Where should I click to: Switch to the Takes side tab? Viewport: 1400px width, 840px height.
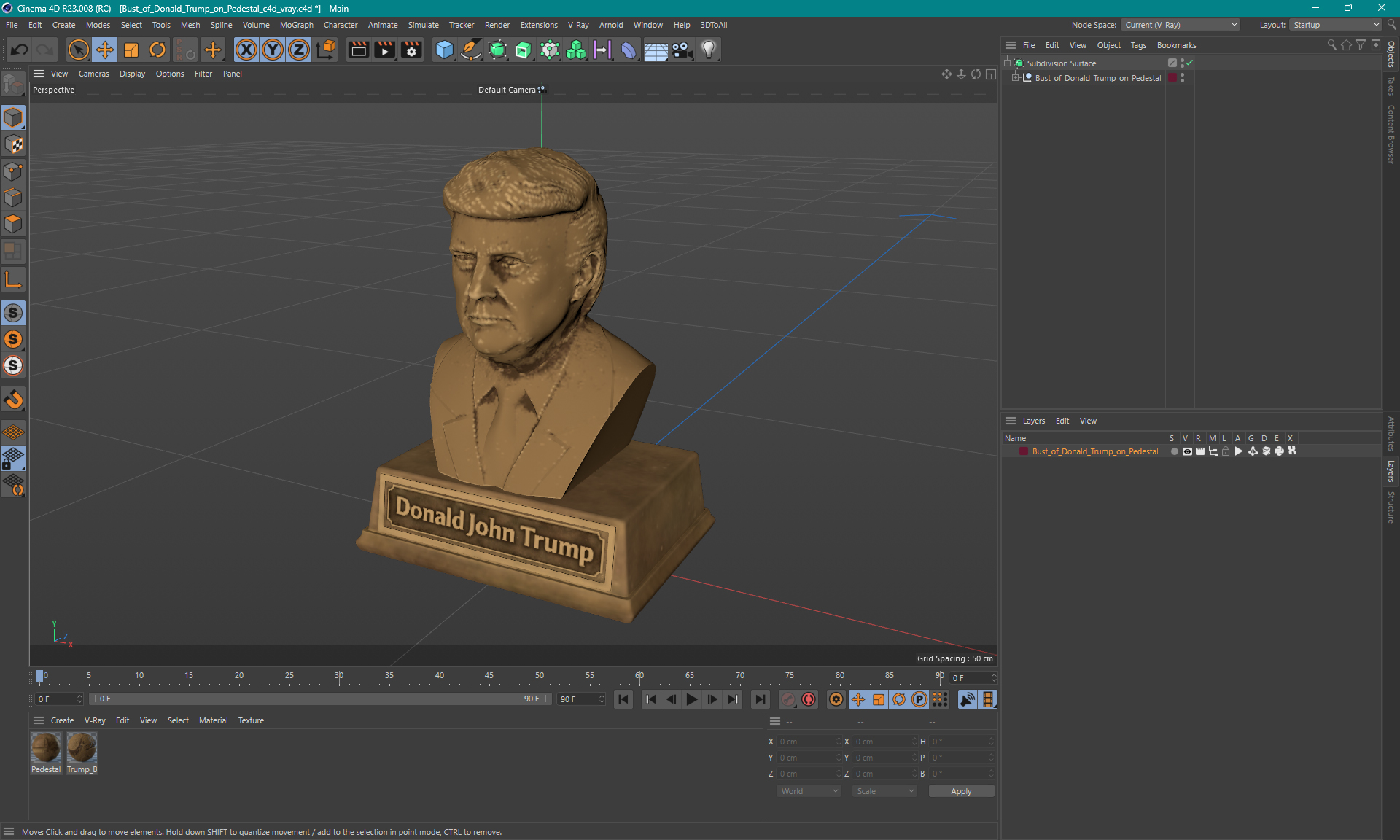1391,86
